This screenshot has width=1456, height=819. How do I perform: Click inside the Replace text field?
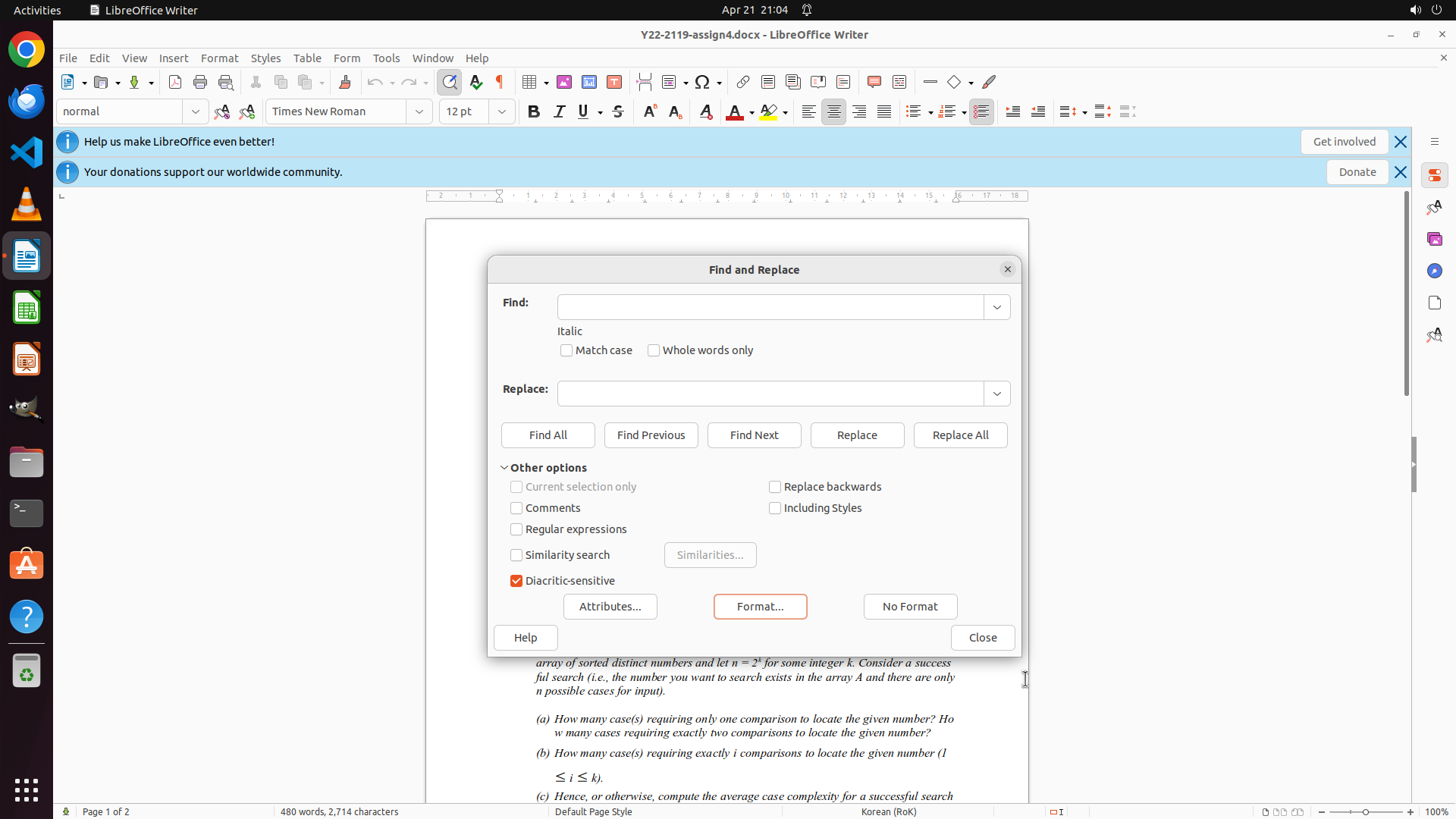tap(770, 394)
